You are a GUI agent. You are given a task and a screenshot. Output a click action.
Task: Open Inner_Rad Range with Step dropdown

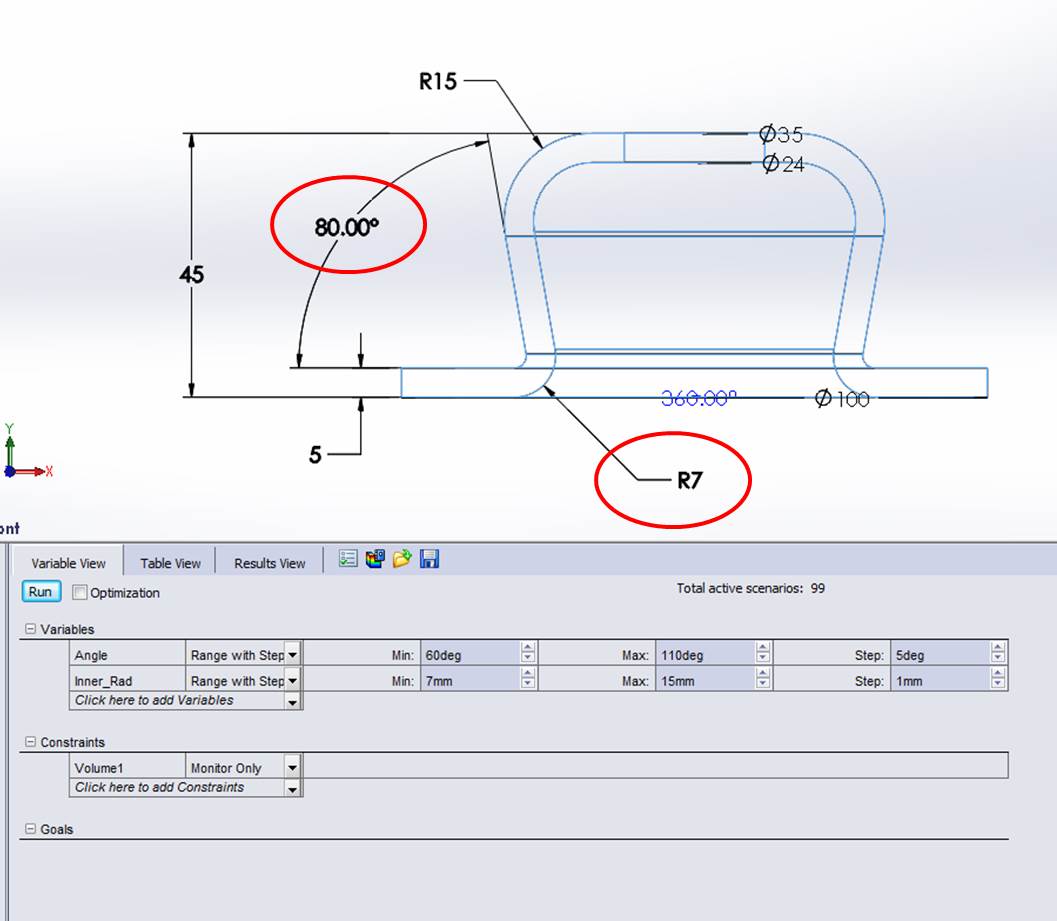click(x=292, y=682)
